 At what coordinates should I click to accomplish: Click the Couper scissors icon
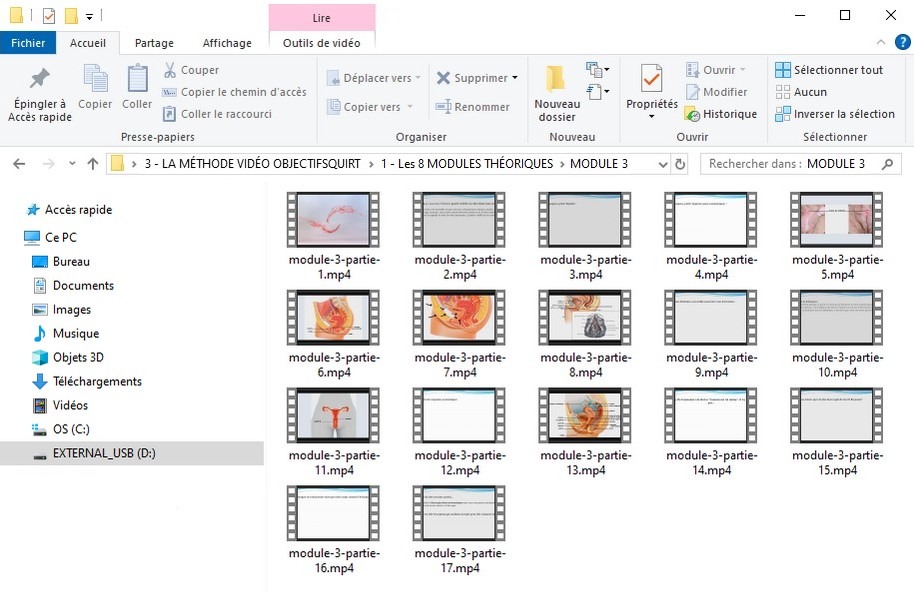pyautogui.click(x=170, y=70)
